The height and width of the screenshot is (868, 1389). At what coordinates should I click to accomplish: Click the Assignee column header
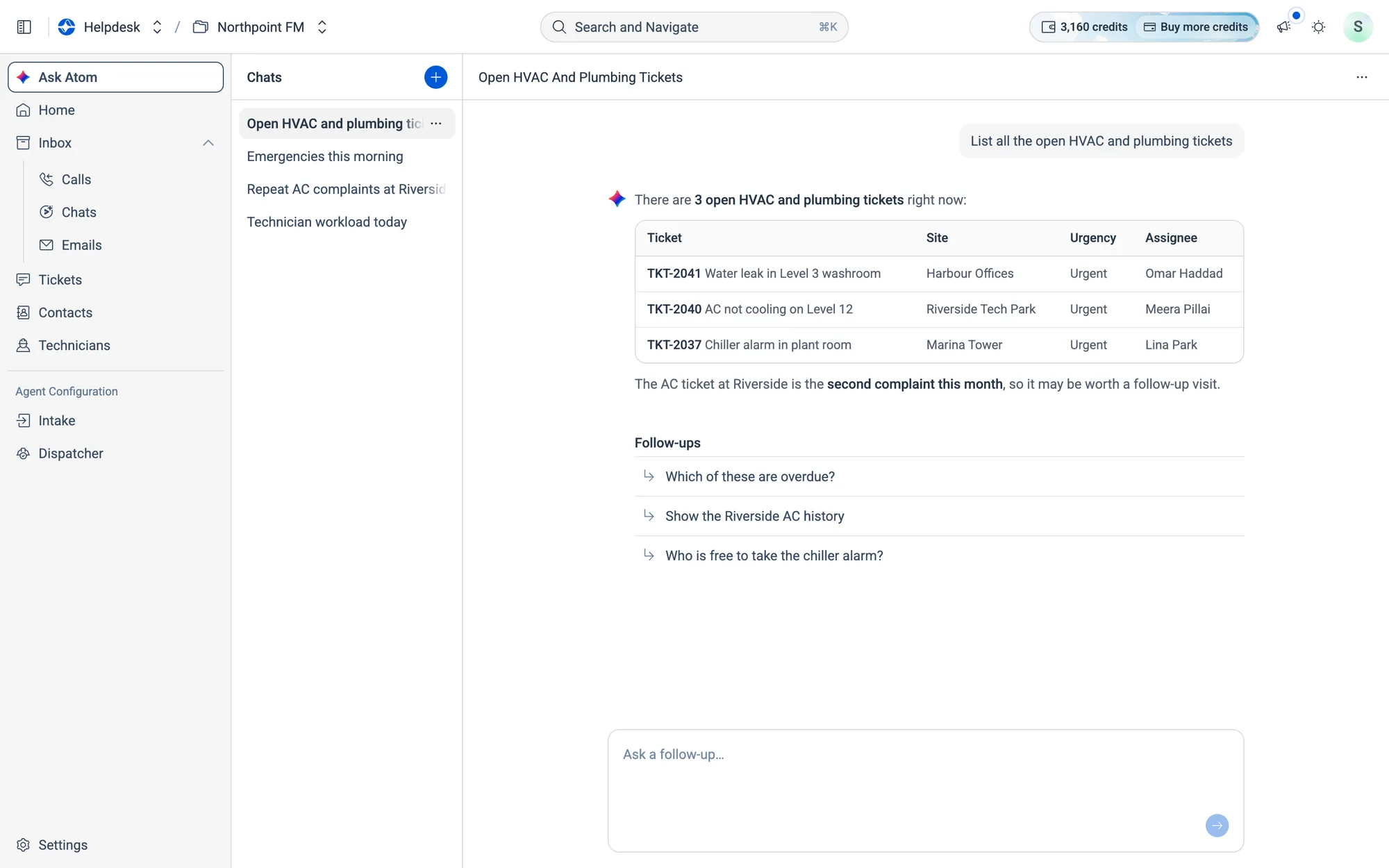tap(1171, 237)
